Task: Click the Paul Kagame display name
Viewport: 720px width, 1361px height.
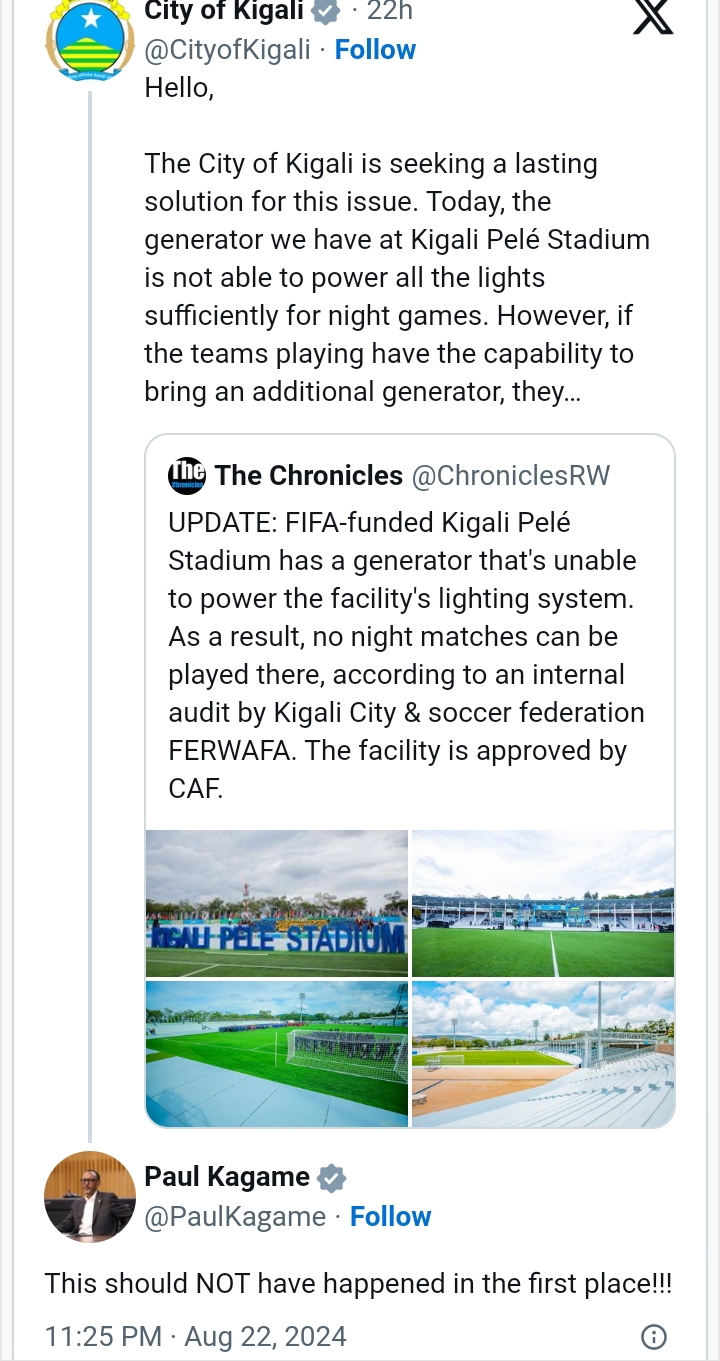Action: pyautogui.click(x=227, y=1177)
